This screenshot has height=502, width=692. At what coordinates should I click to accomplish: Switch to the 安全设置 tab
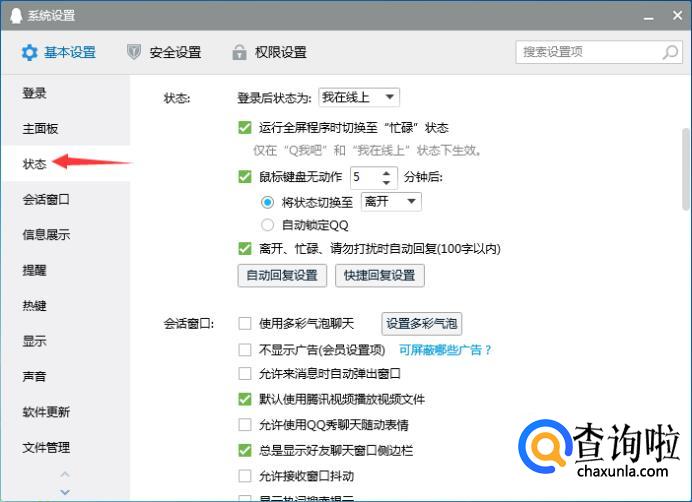(164, 52)
